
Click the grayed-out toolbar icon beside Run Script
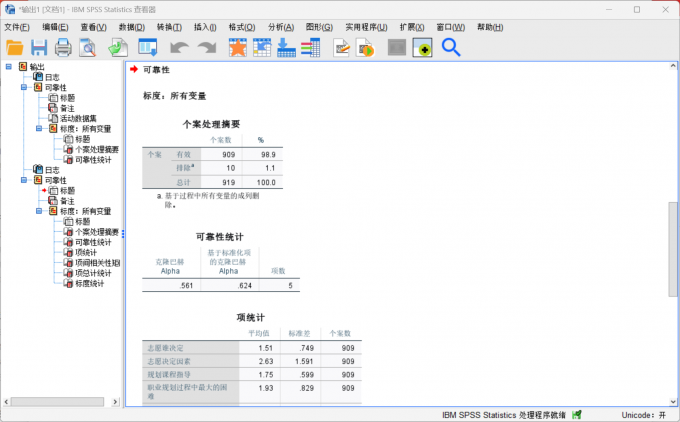coord(397,47)
